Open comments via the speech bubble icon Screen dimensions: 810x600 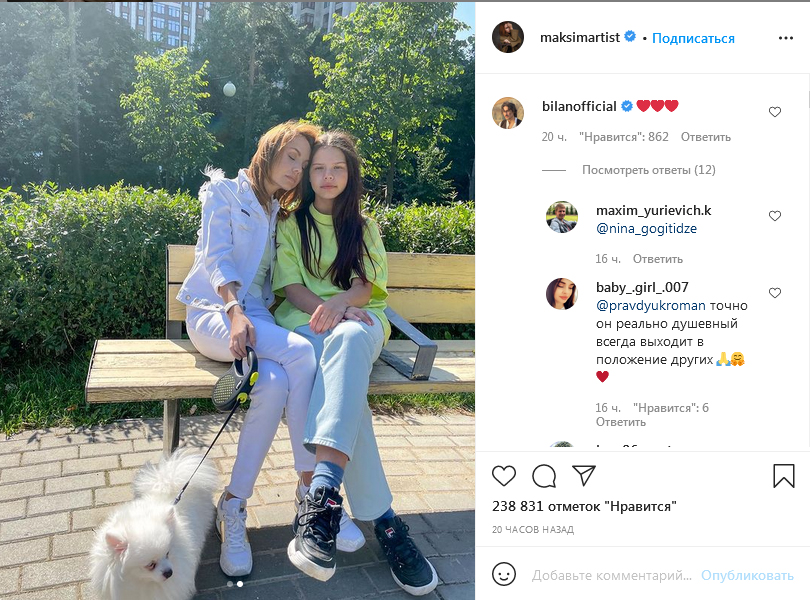[x=544, y=476]
